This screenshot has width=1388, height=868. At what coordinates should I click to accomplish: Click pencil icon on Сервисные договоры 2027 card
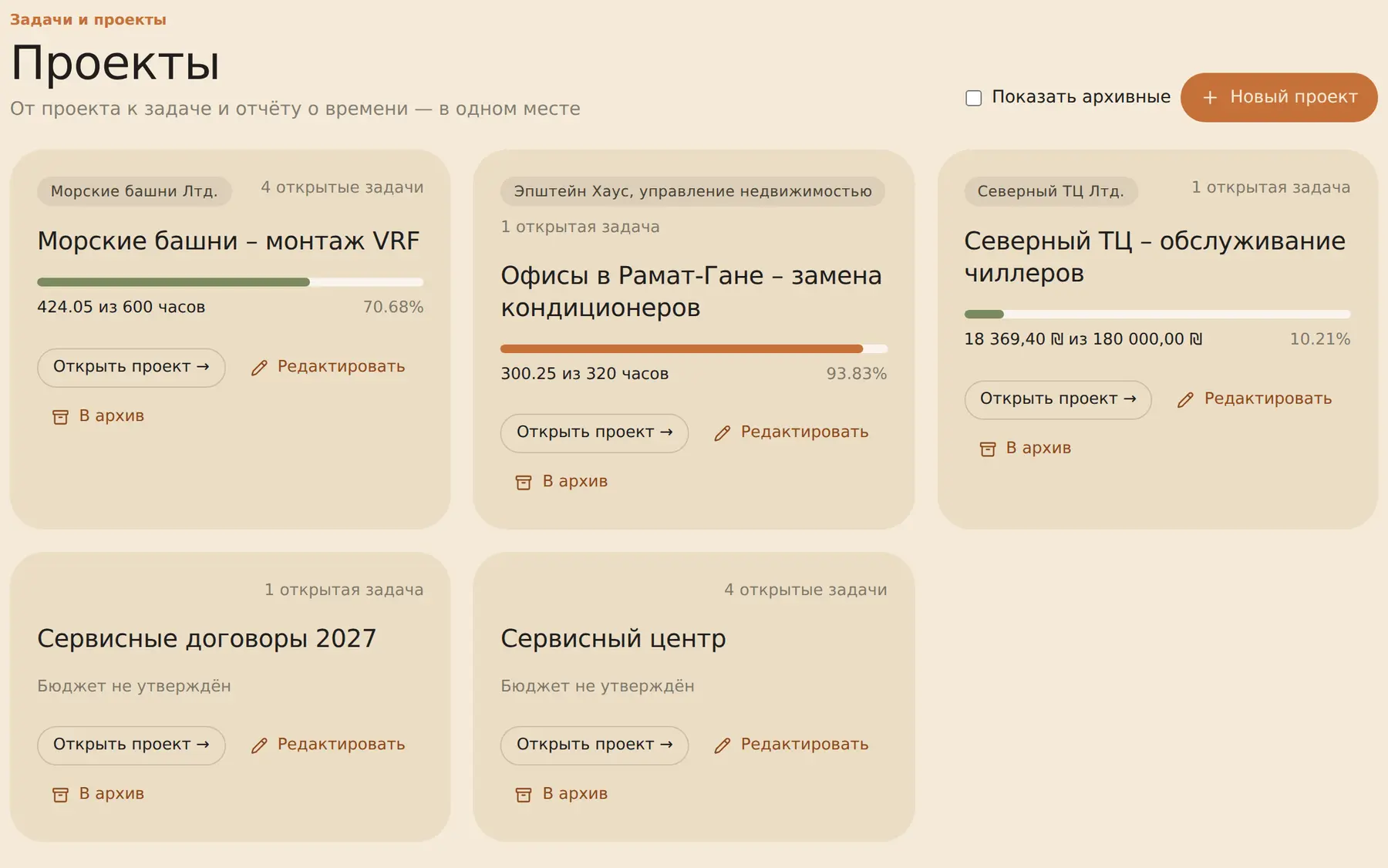pyautogui.click(x=259, y=745)
